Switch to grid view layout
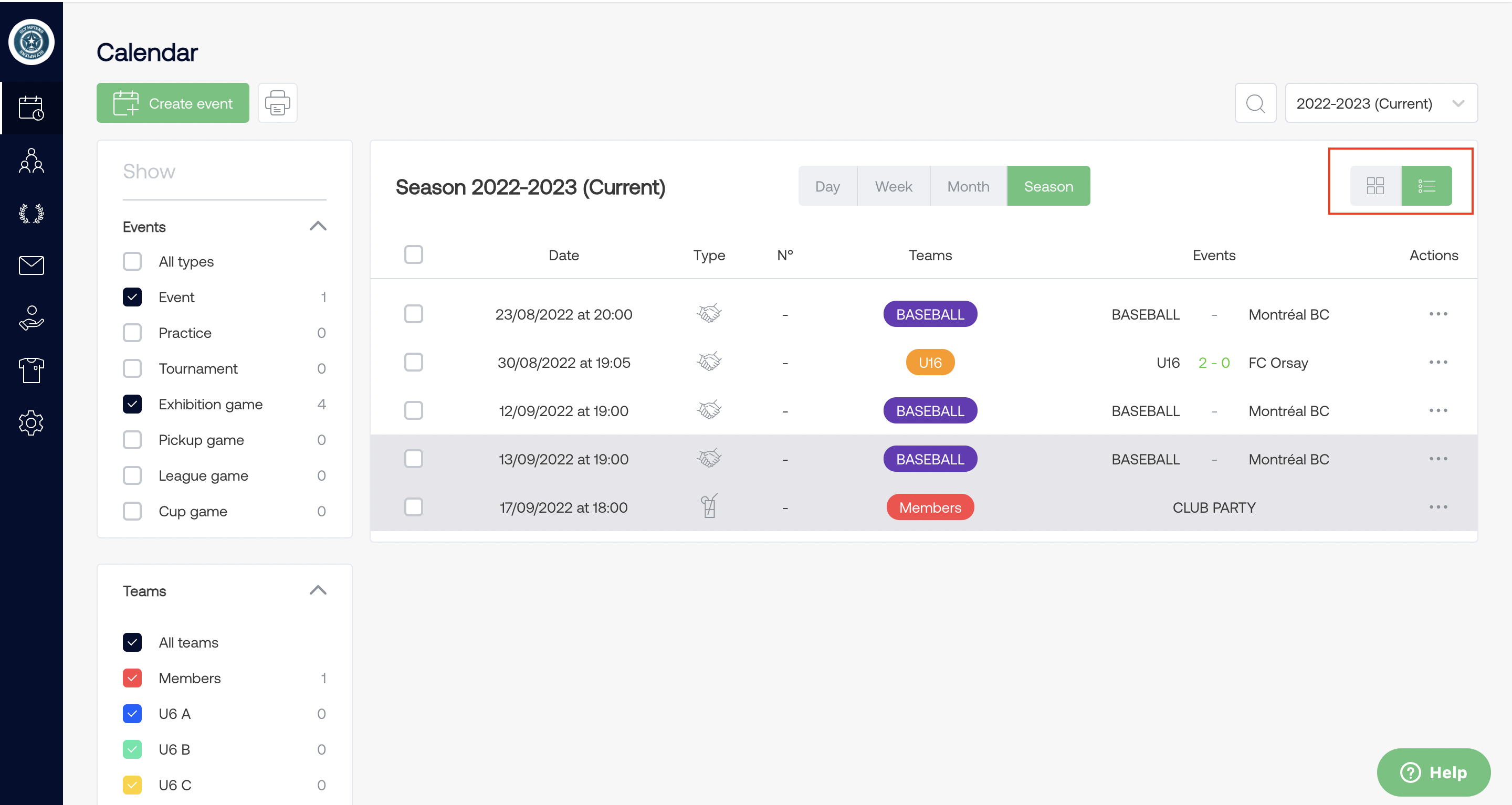This screenshot has height=805, width=1512. tap(1374, 186)
